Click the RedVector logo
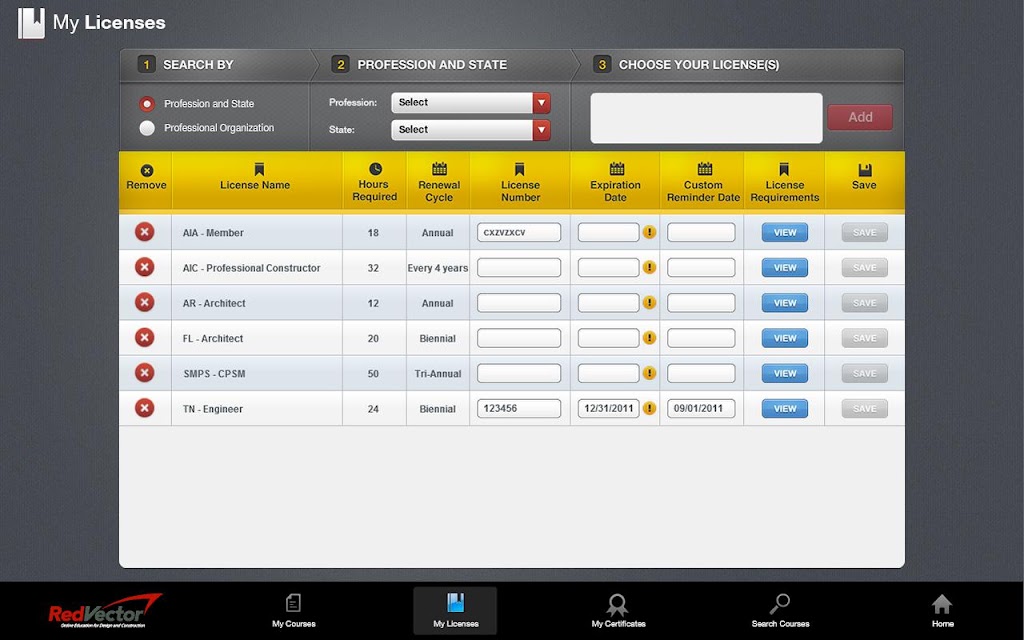 tap(104, 611)
